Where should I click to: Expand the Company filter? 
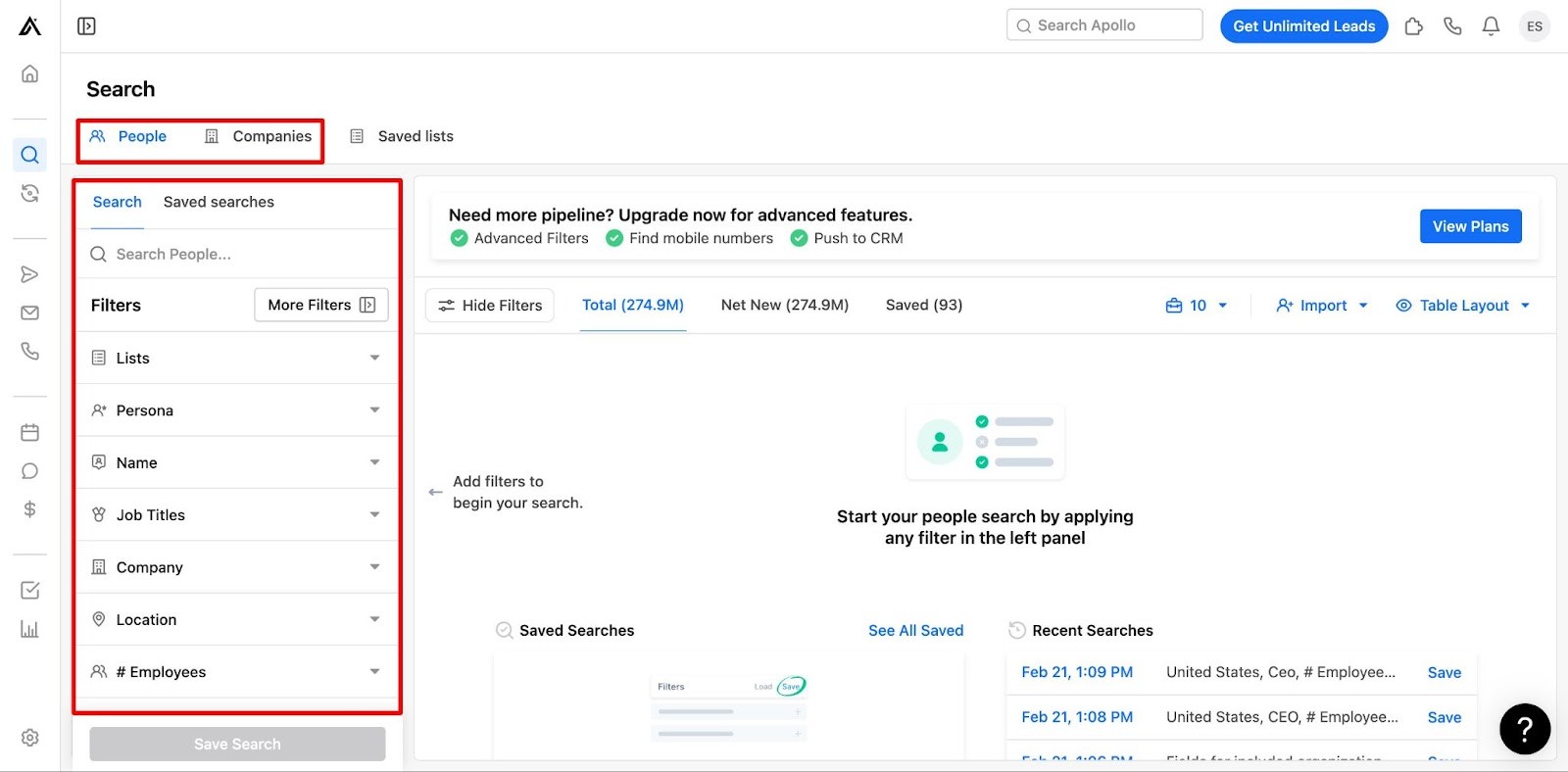click(x=237, y=567)
